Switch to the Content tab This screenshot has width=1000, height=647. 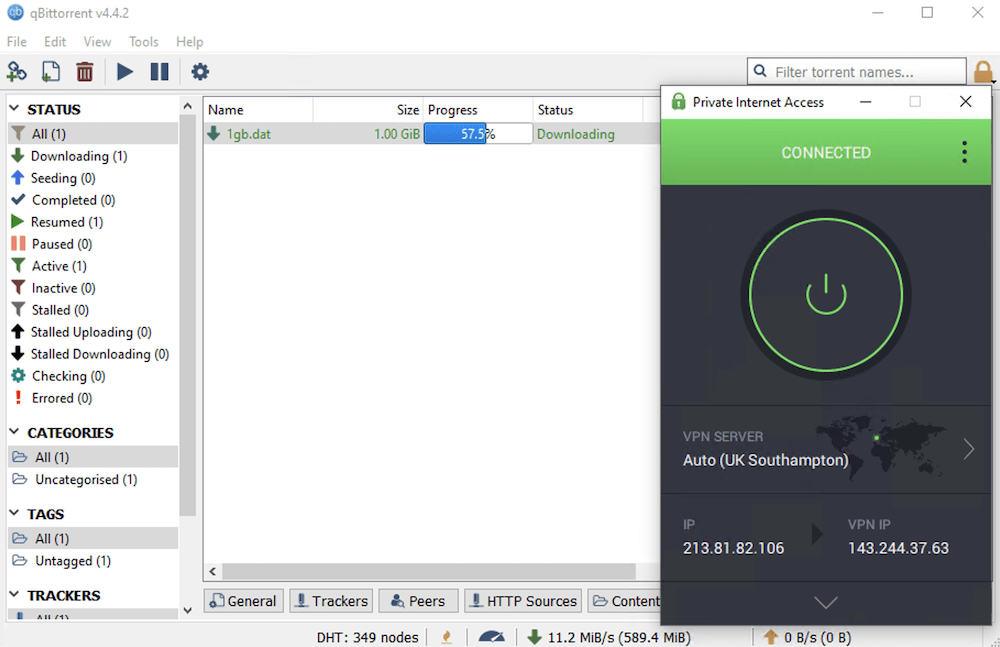(624, 600)
